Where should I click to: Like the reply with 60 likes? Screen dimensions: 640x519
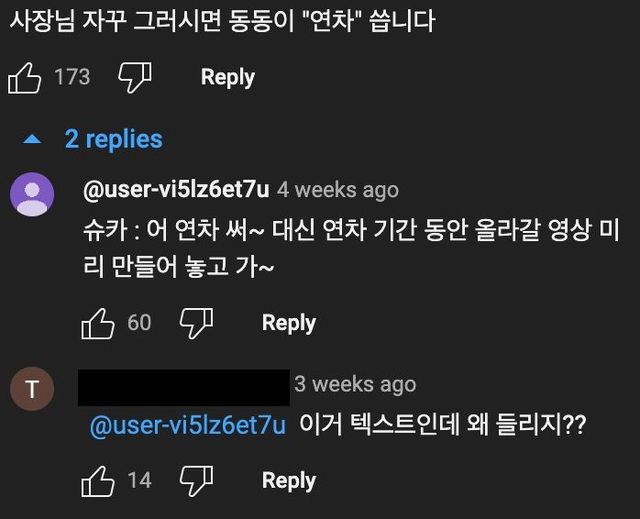(98, 322)
